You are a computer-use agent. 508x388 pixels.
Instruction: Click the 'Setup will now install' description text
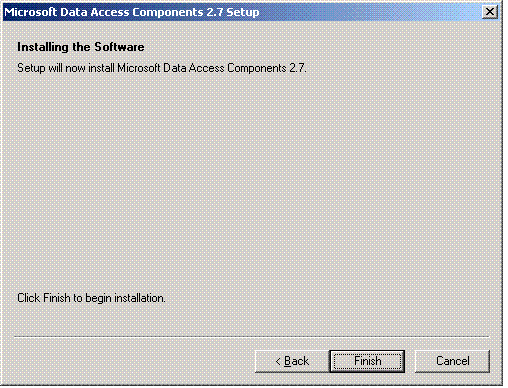click(162, 68)
